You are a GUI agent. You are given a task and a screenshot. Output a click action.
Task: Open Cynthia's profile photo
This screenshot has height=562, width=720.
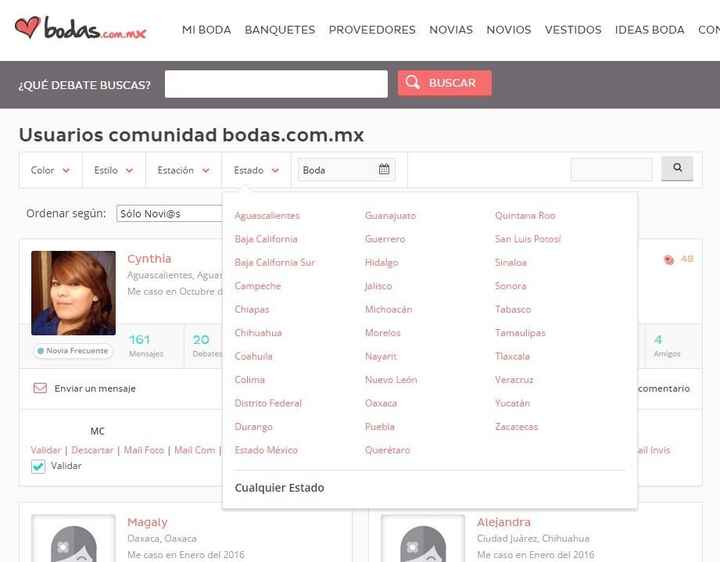73,293
